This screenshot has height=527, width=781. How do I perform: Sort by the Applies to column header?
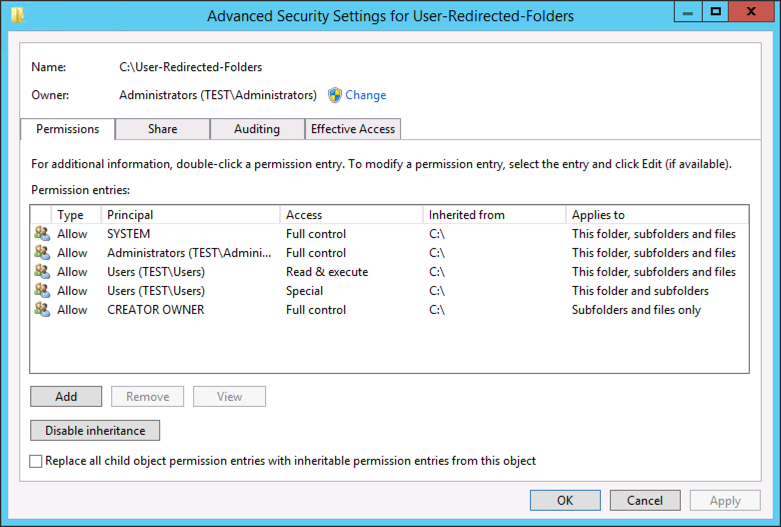(x=657, y=215)
